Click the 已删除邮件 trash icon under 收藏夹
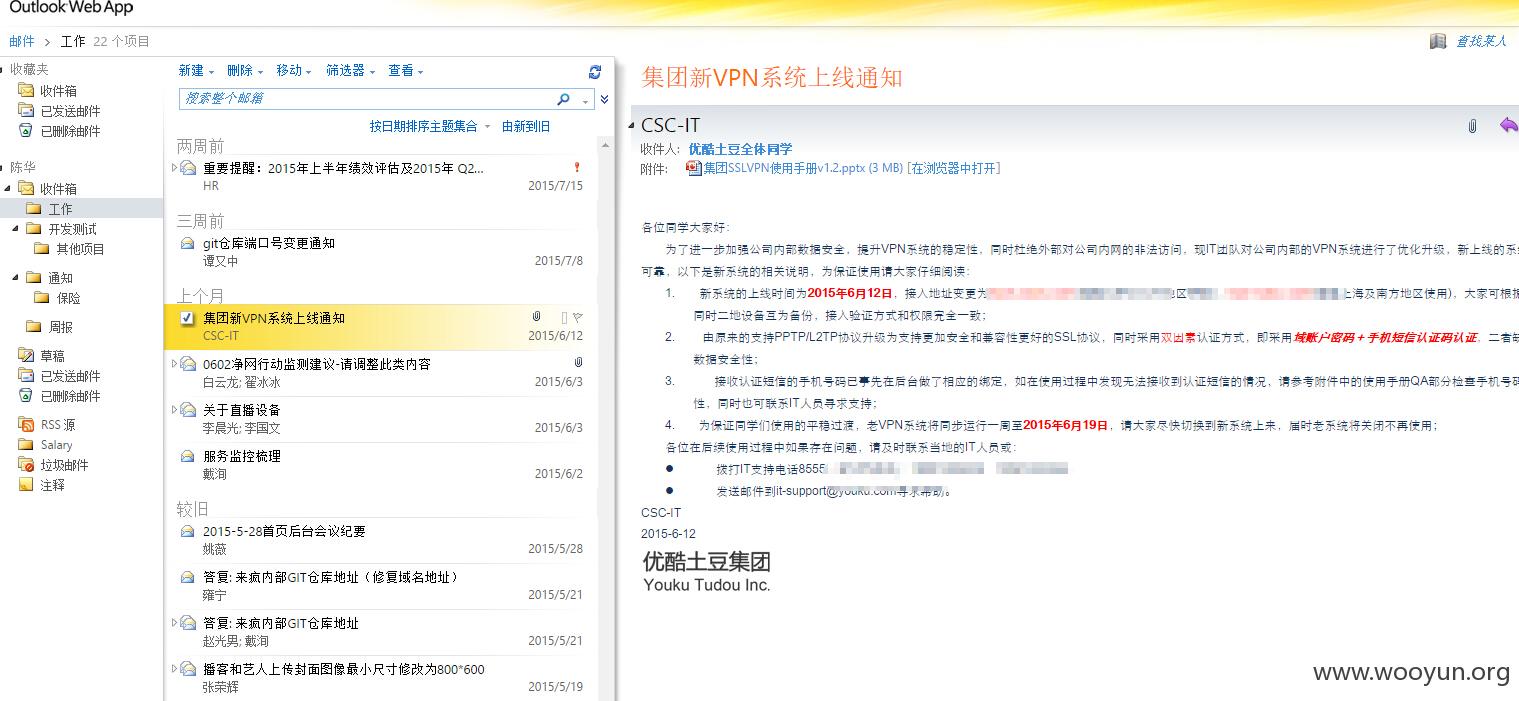 click(27, 131)
